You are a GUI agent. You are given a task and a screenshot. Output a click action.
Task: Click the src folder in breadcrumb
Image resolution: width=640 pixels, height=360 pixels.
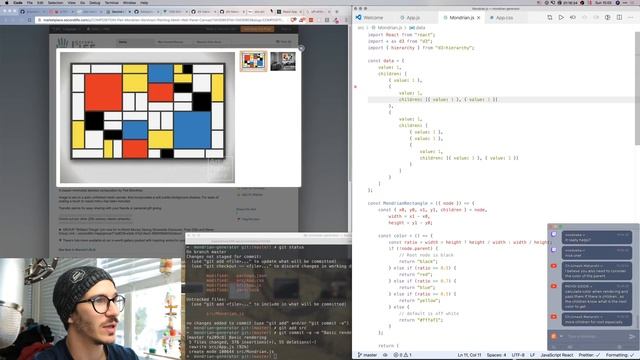[361, 28]
